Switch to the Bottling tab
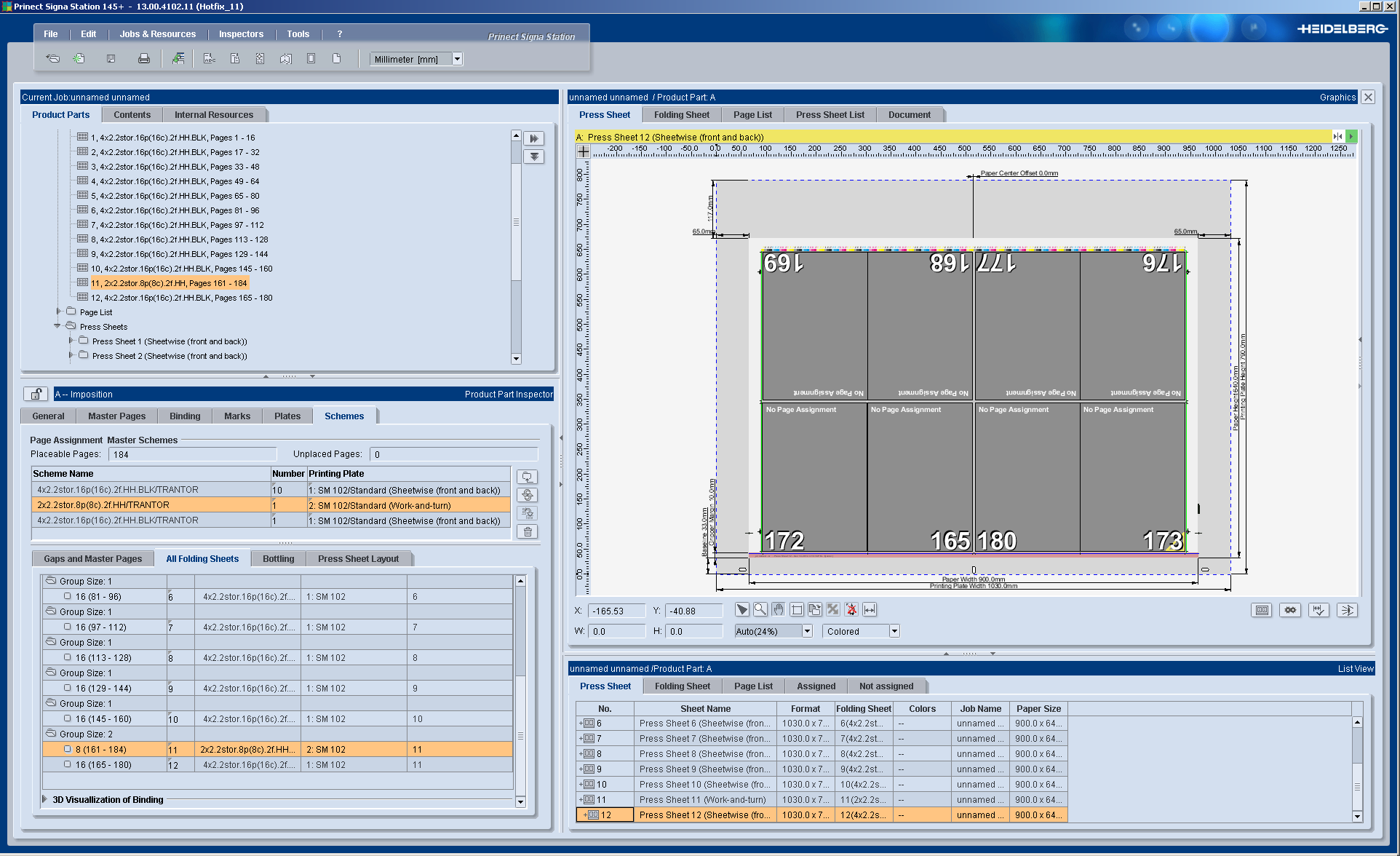 tap(278, 559)
